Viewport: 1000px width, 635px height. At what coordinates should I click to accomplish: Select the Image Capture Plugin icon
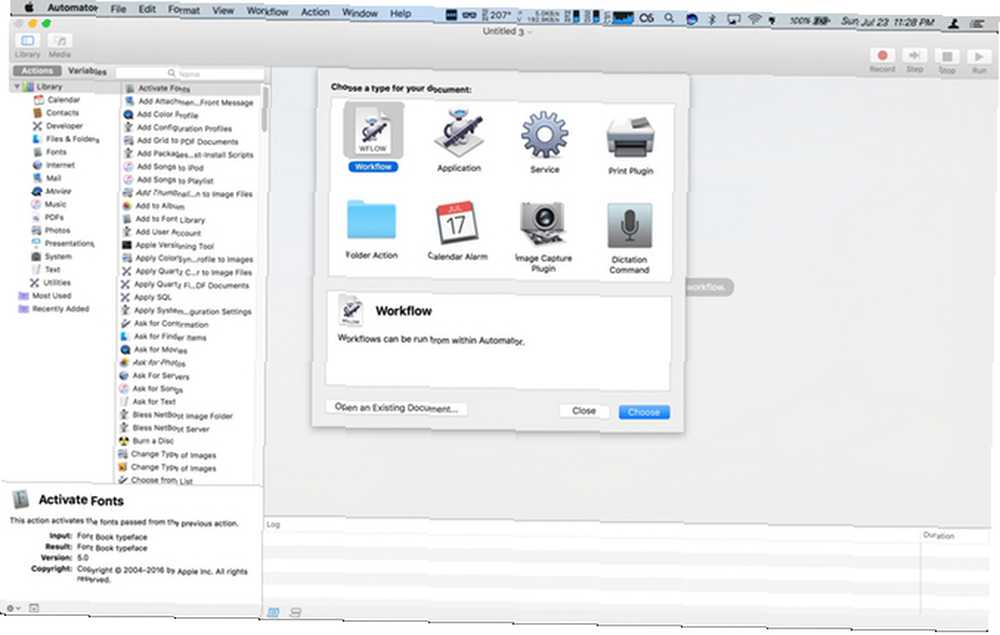(x=543, y=225)
